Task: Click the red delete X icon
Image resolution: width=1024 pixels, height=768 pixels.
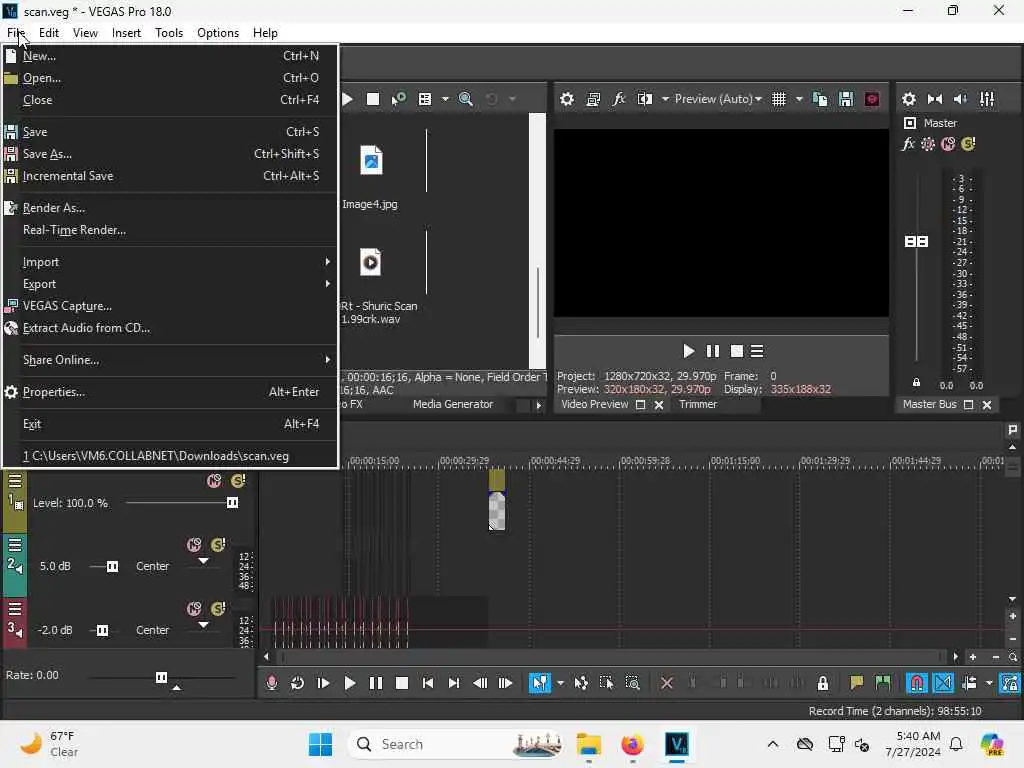Action: click(667, 683)
